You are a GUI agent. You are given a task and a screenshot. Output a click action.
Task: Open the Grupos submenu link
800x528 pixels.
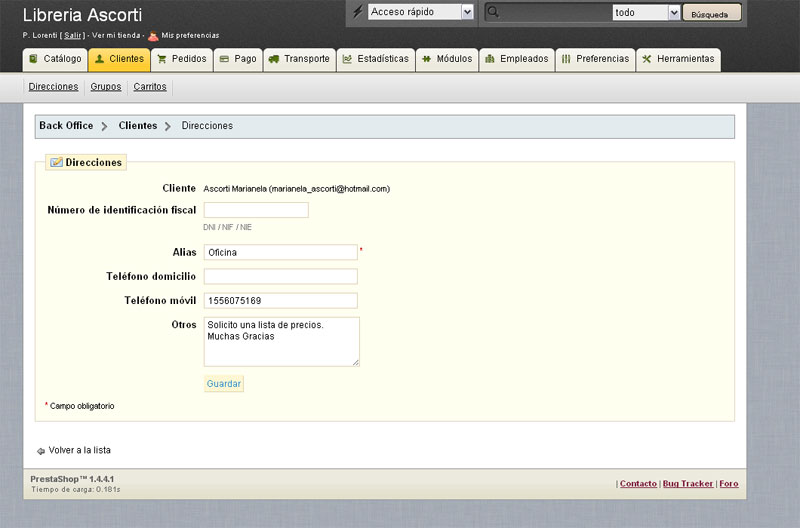(106, 87)
